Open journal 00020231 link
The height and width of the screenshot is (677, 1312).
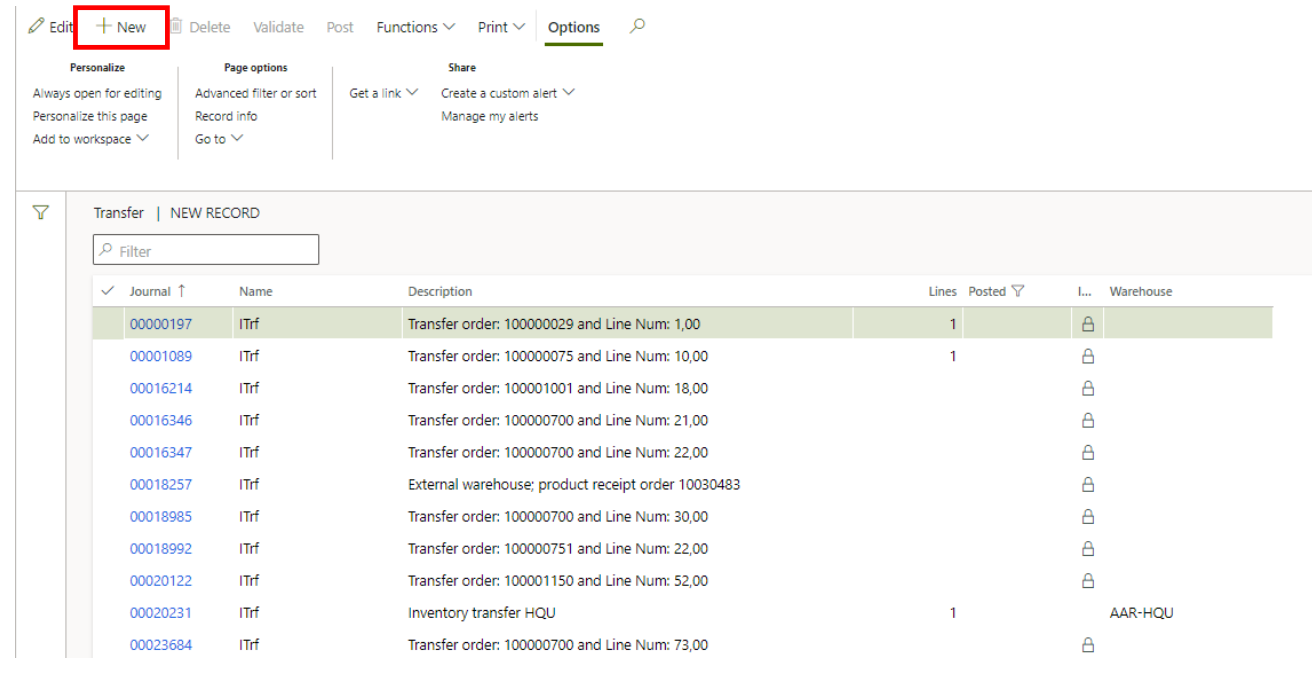click(161, 613)
